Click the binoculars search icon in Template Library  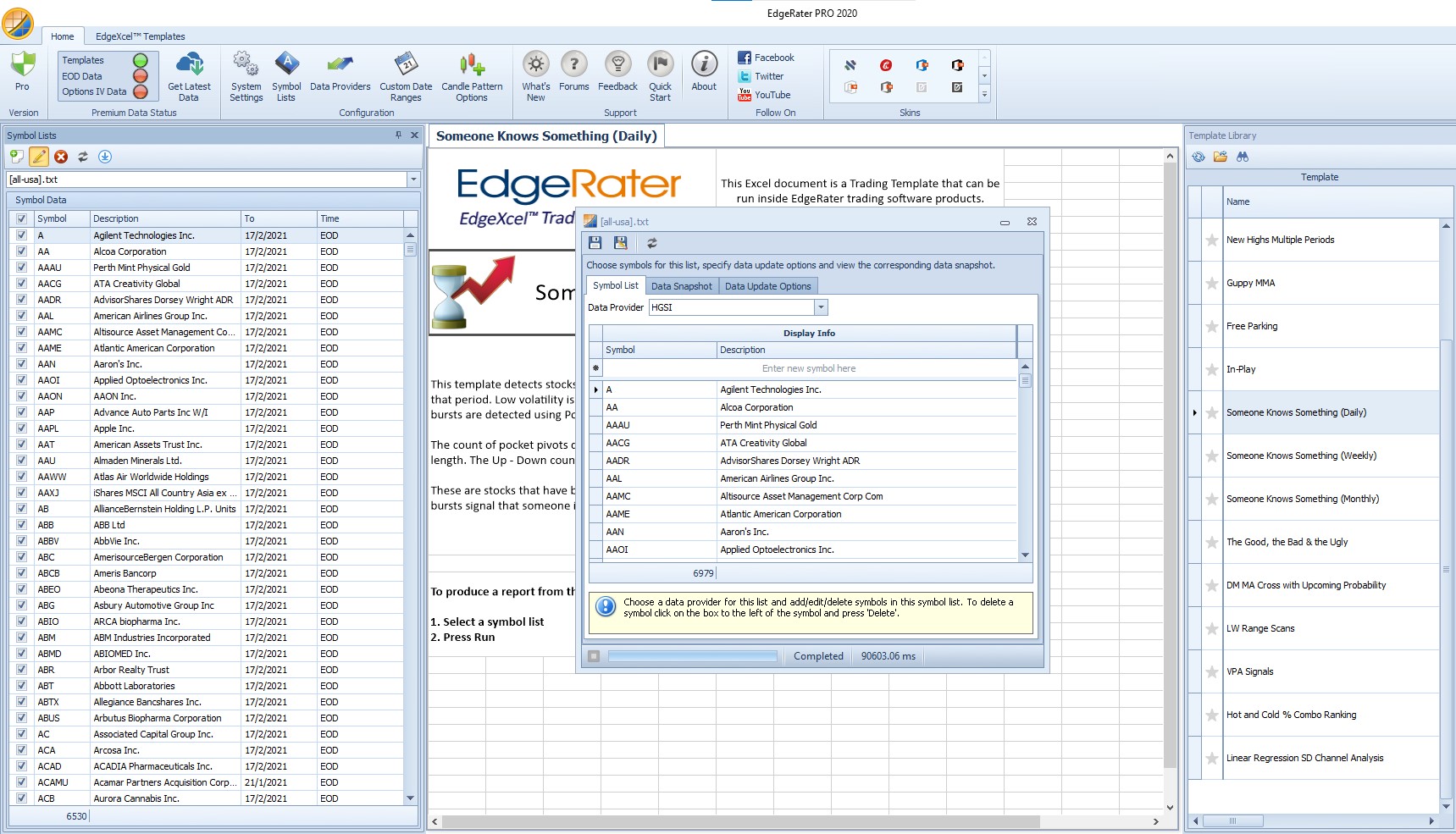click(x=1243, y=157)
